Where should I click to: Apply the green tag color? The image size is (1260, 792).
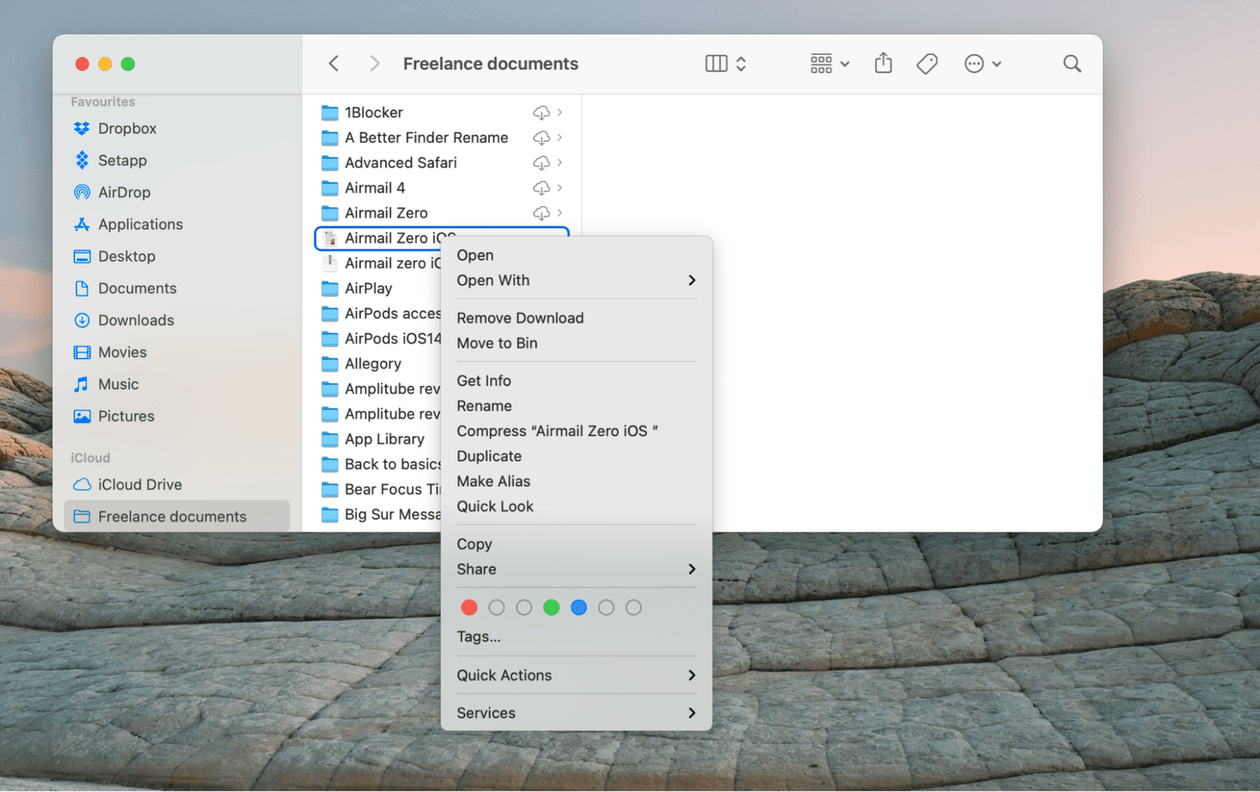click(x=551, y=607)
